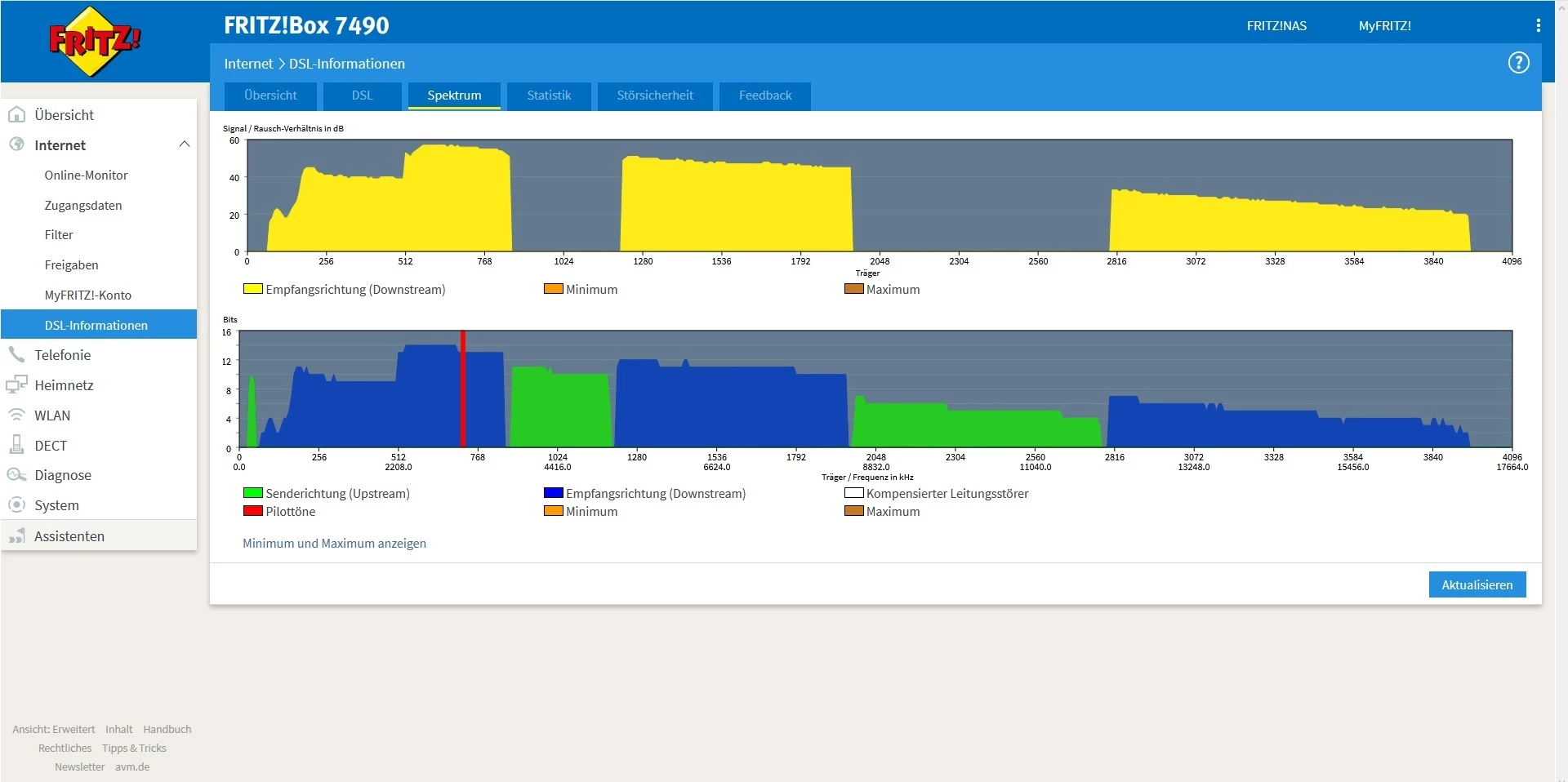The width and height of the screenshot is (1568, 782).
Task: Open the three-dot options menu
Action: pos(1538,25)
